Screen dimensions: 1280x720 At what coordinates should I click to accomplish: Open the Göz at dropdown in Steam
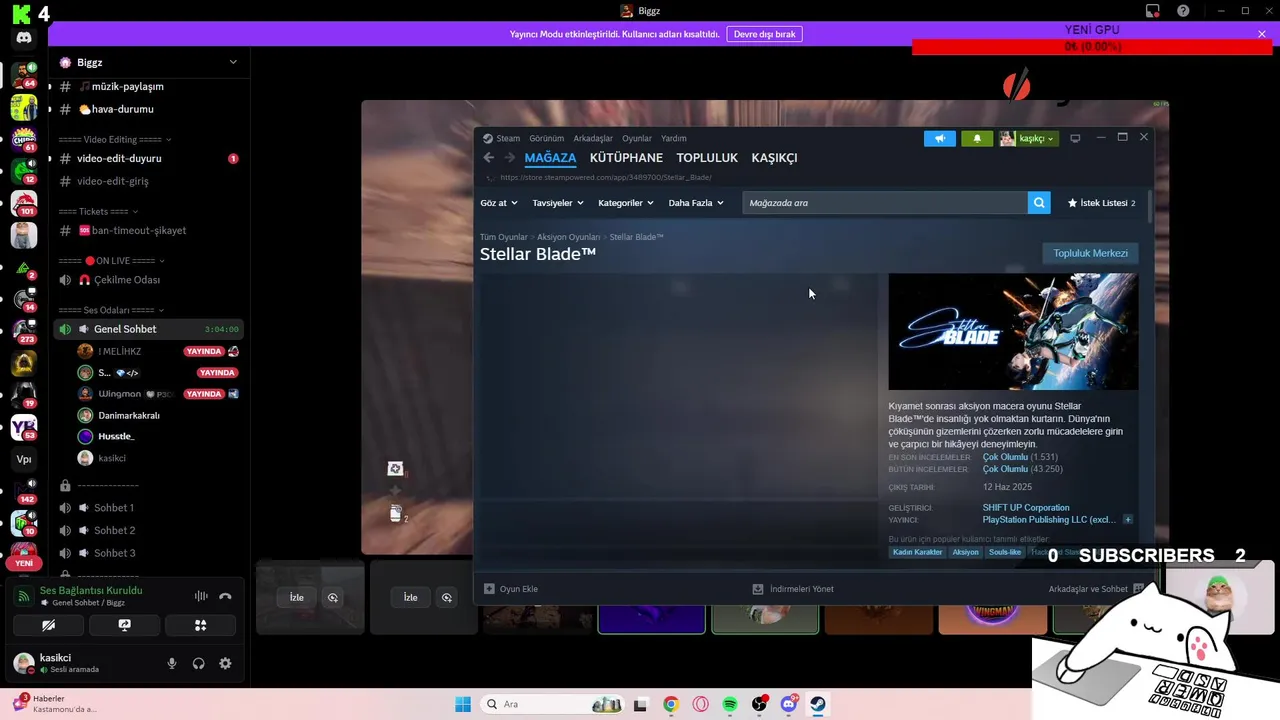point(499,203)
